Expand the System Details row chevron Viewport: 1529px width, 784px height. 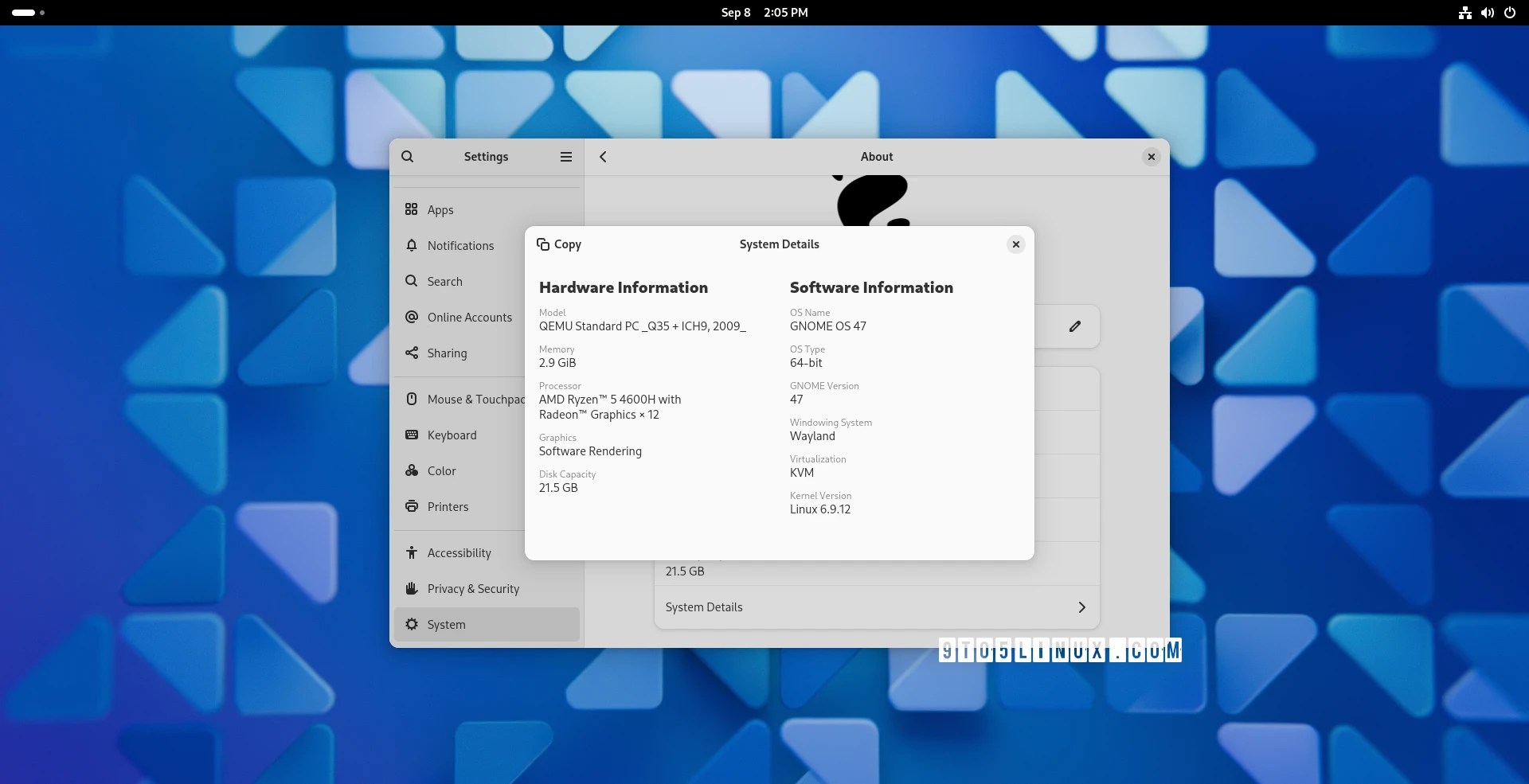(1081, 607)
